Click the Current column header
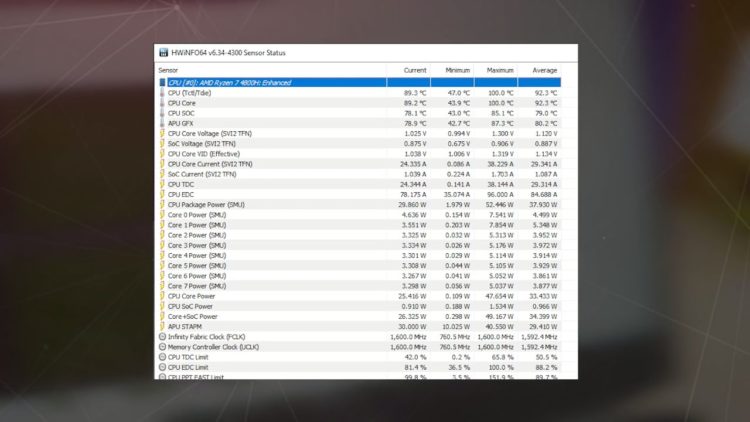Image resolution: width=750 pixels, height=422 pixels. (415, 70)
